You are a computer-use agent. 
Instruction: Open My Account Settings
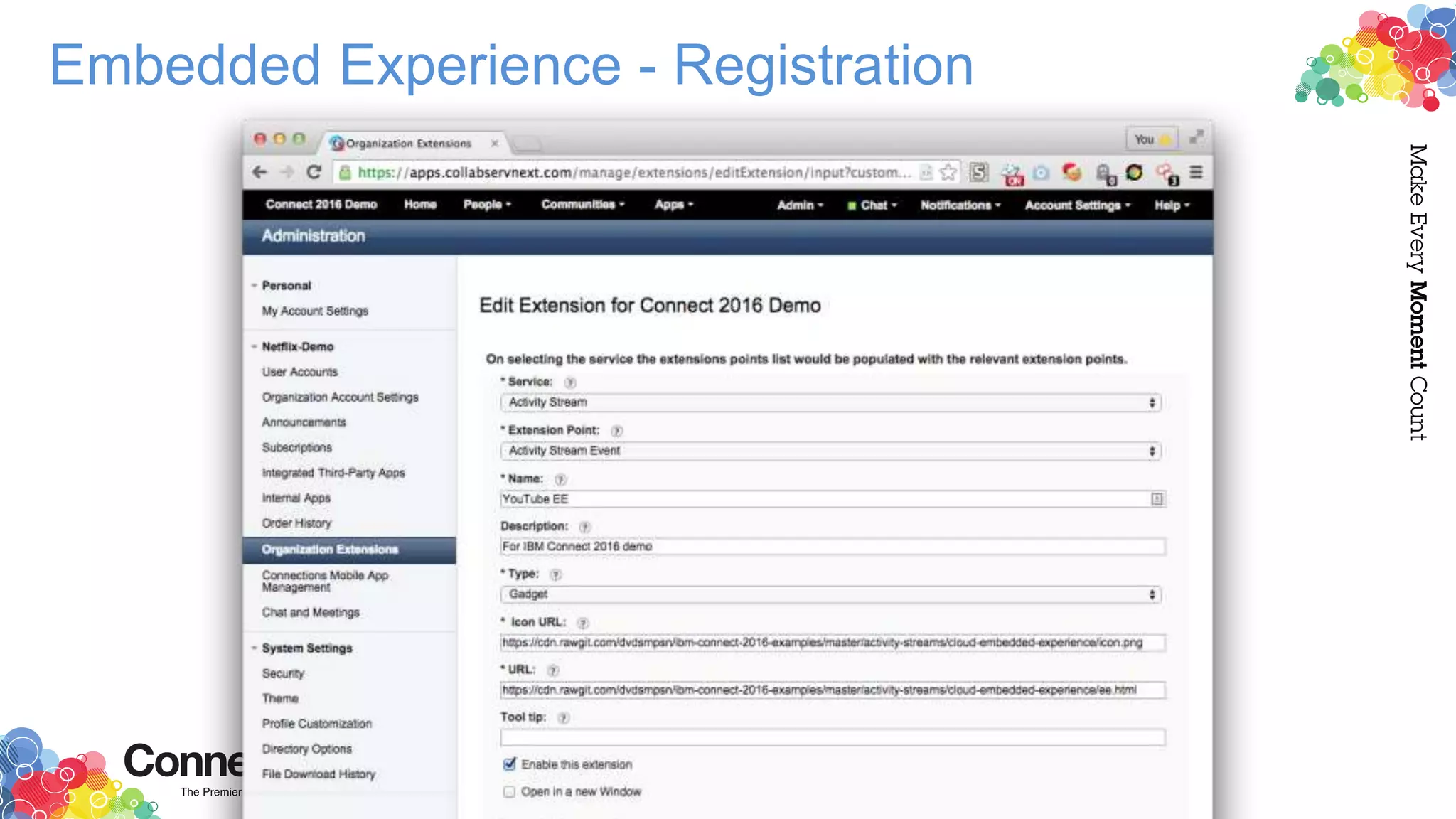coord(315,311)
